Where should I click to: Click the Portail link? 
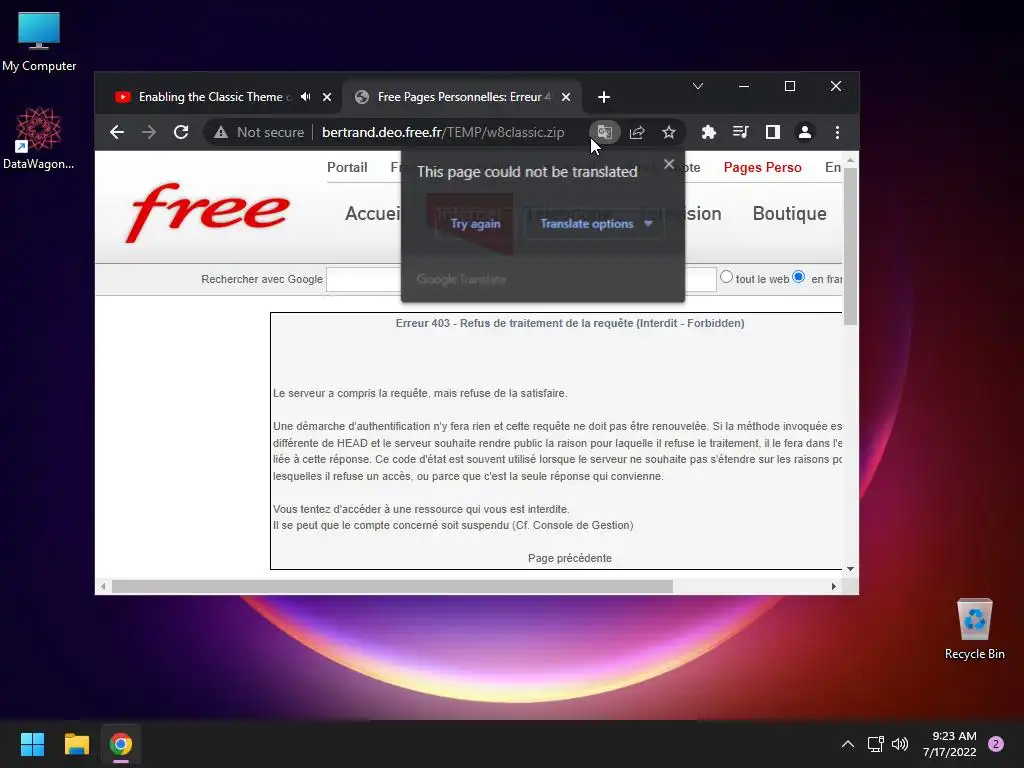click(x=347, y=167)
